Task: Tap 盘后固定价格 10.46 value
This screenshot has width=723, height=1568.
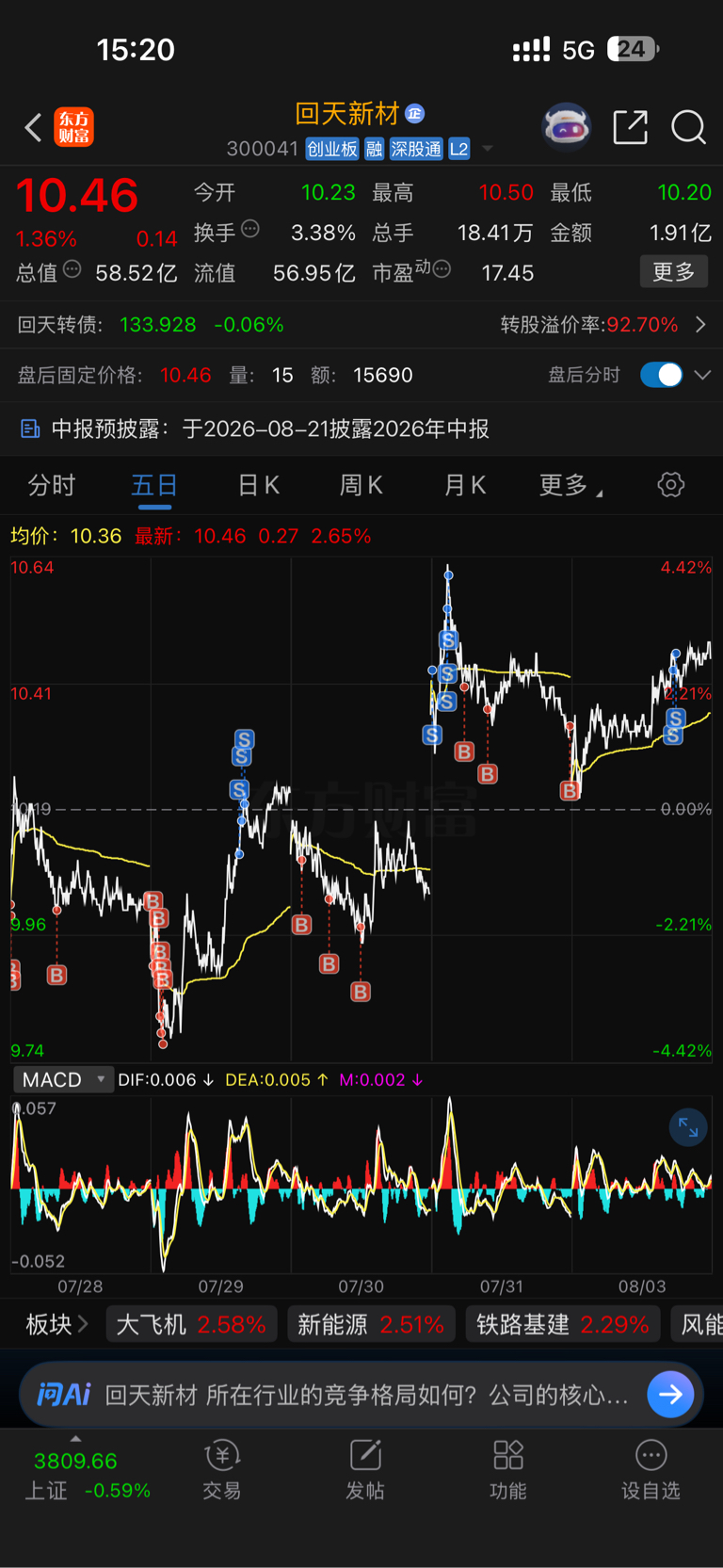Action: pyautogui.click(x=185, y=375)
